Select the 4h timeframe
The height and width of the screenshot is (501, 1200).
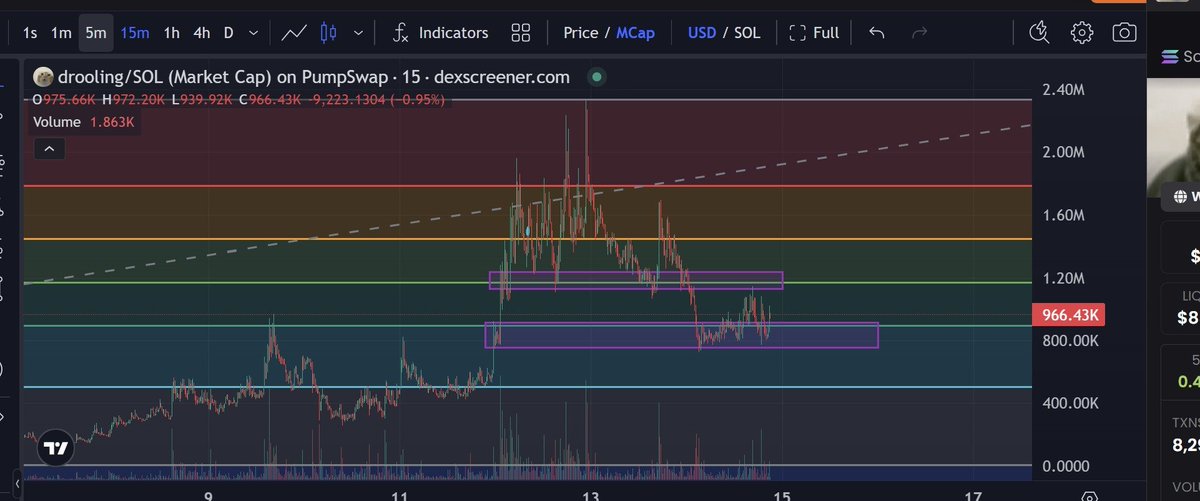[202, 33]
